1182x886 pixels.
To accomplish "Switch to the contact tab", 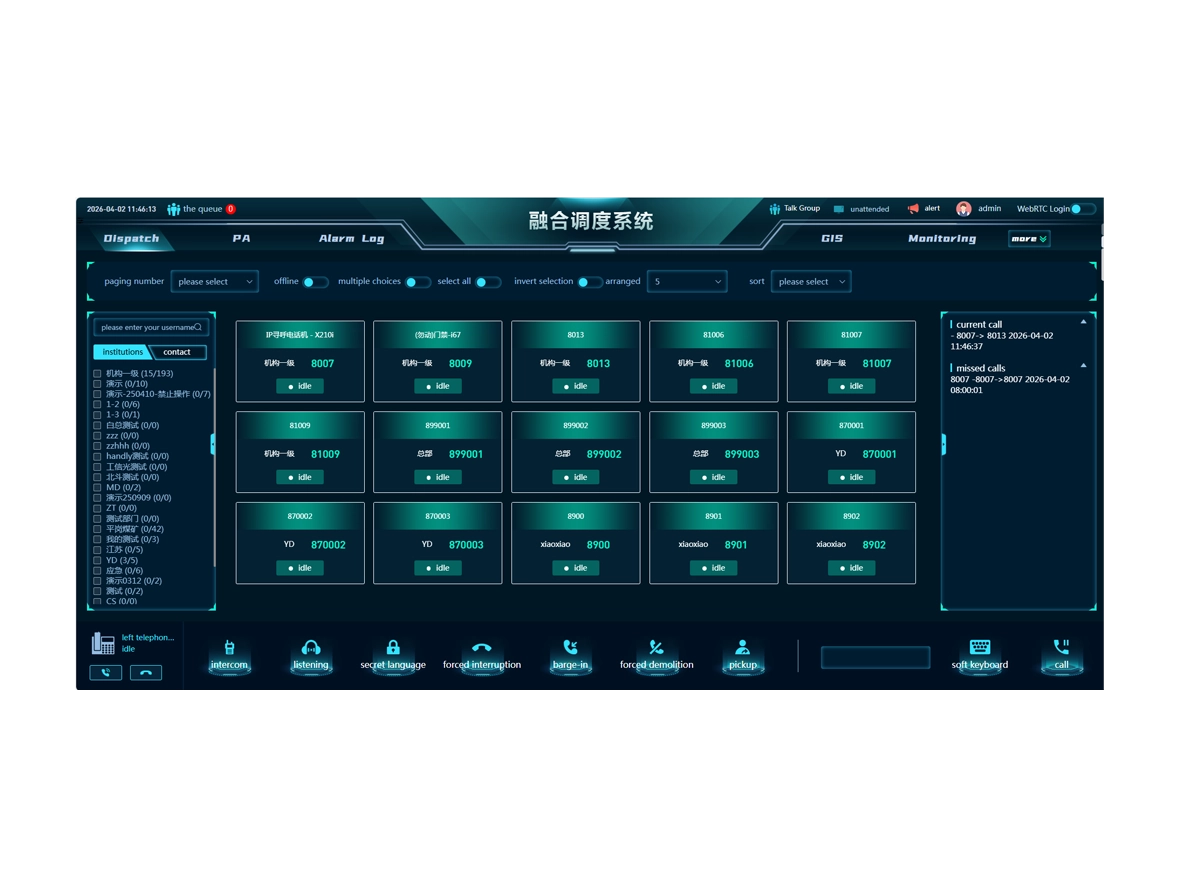I will [x=179, y=352].
